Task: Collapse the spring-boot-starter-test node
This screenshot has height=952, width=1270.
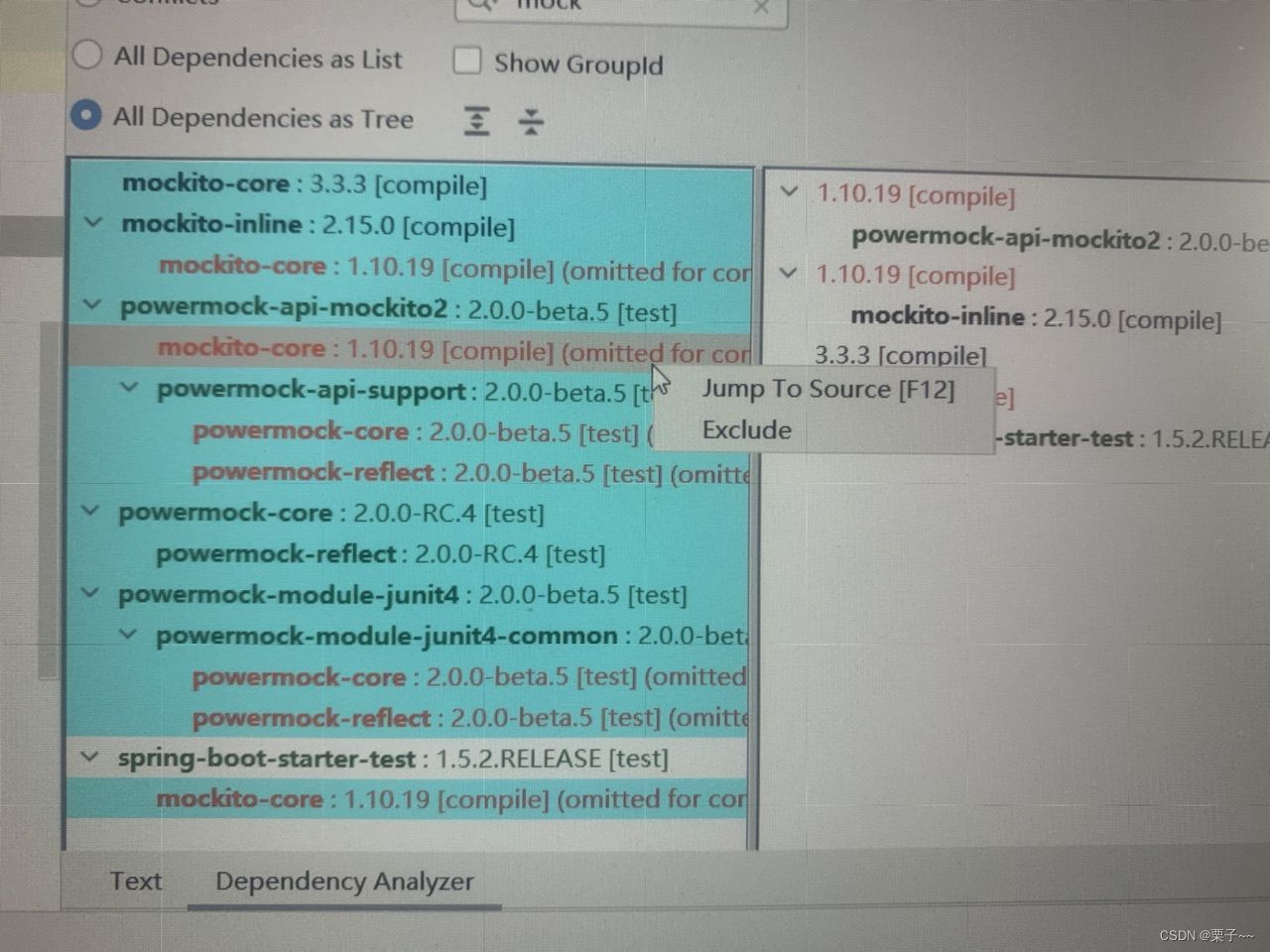Action: pyautogui.click(x=89, y=757)
